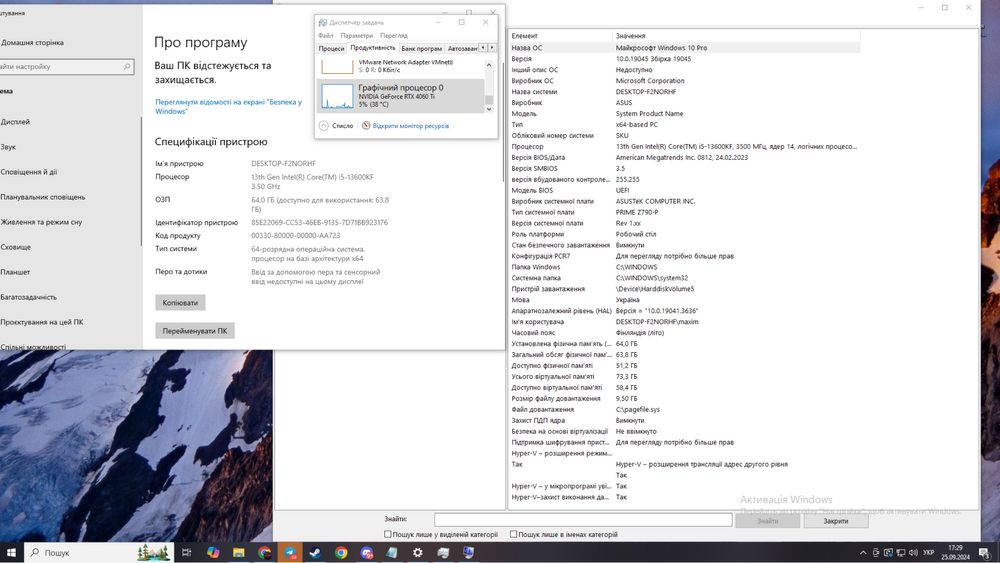Open Сповіщення й дії settings page
Image resolution: width=1000 pixels, height=563 pixels.
(29, 172)
